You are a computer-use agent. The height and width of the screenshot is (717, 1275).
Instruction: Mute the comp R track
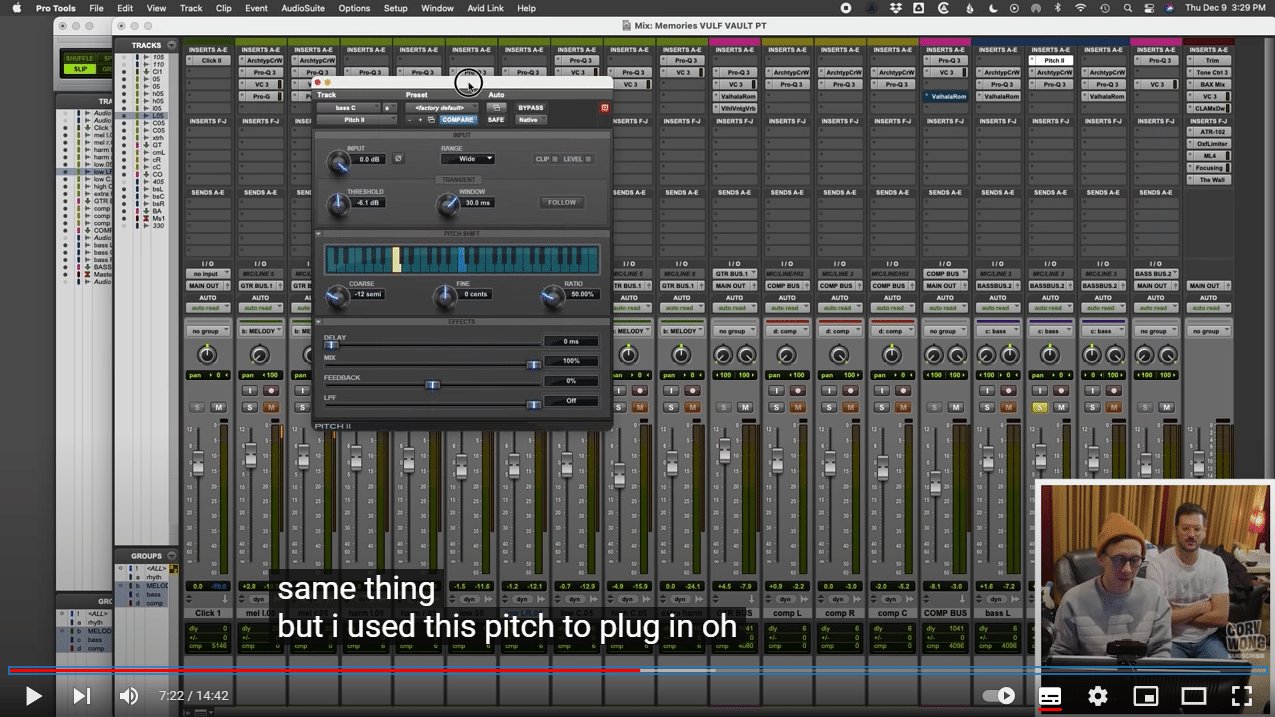coord(851,407)
